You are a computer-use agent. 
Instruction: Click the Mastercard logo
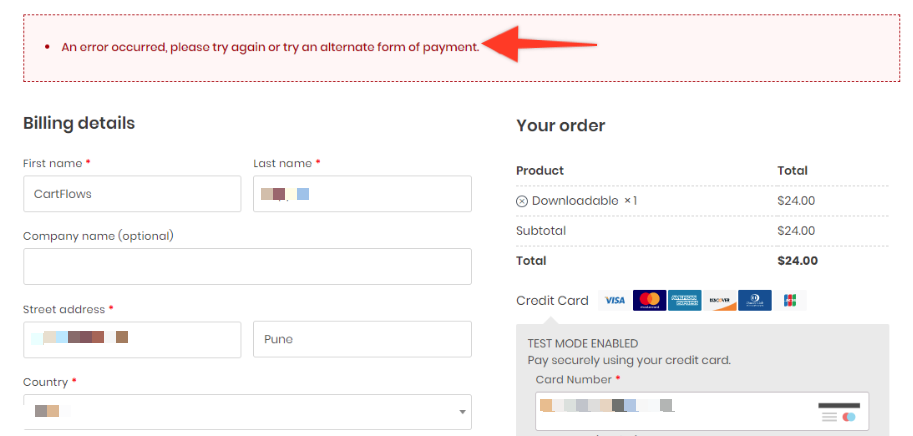tap(649, 300)
